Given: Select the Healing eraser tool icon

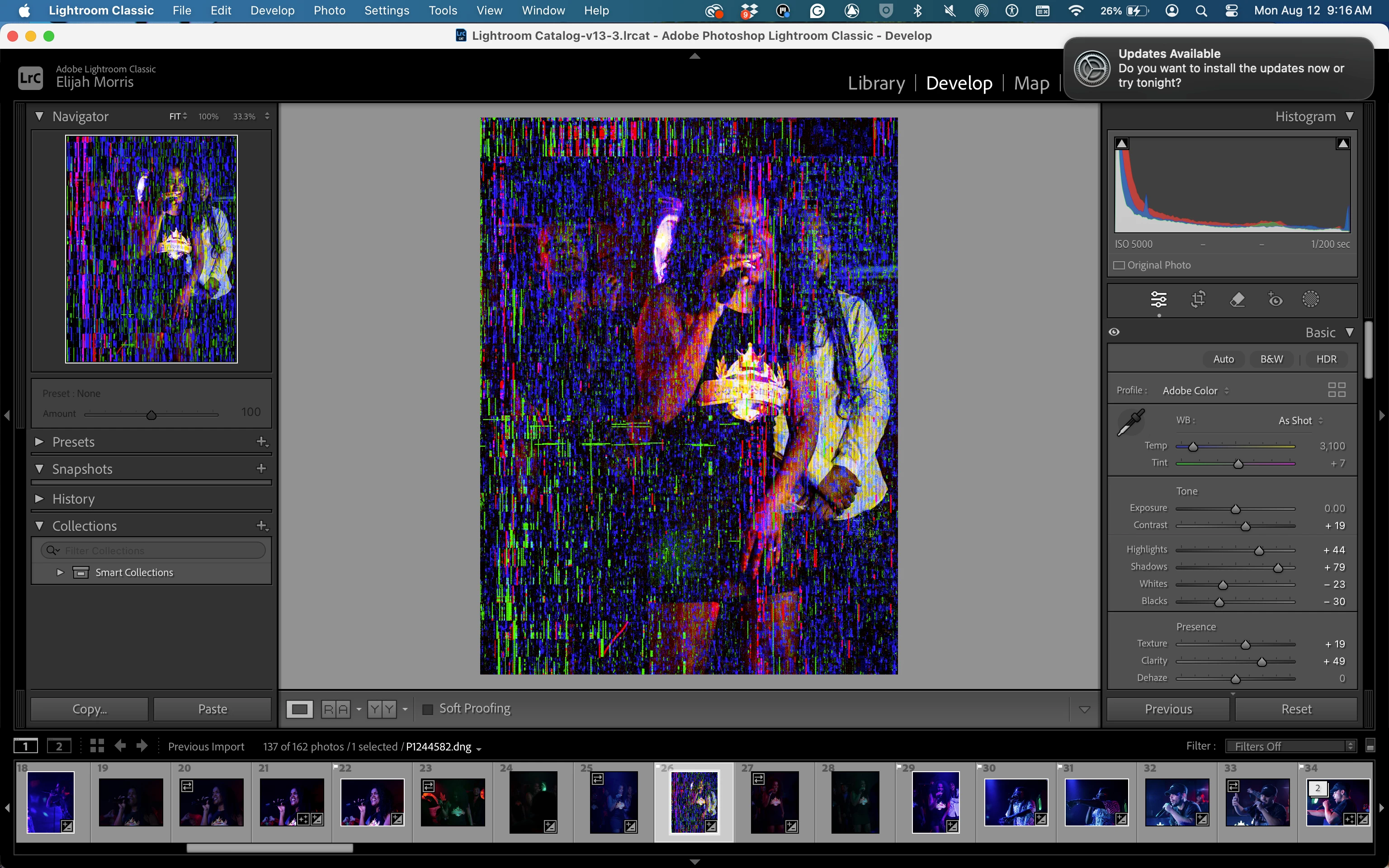Looking at the screenshot, I should coord(1237,299).
